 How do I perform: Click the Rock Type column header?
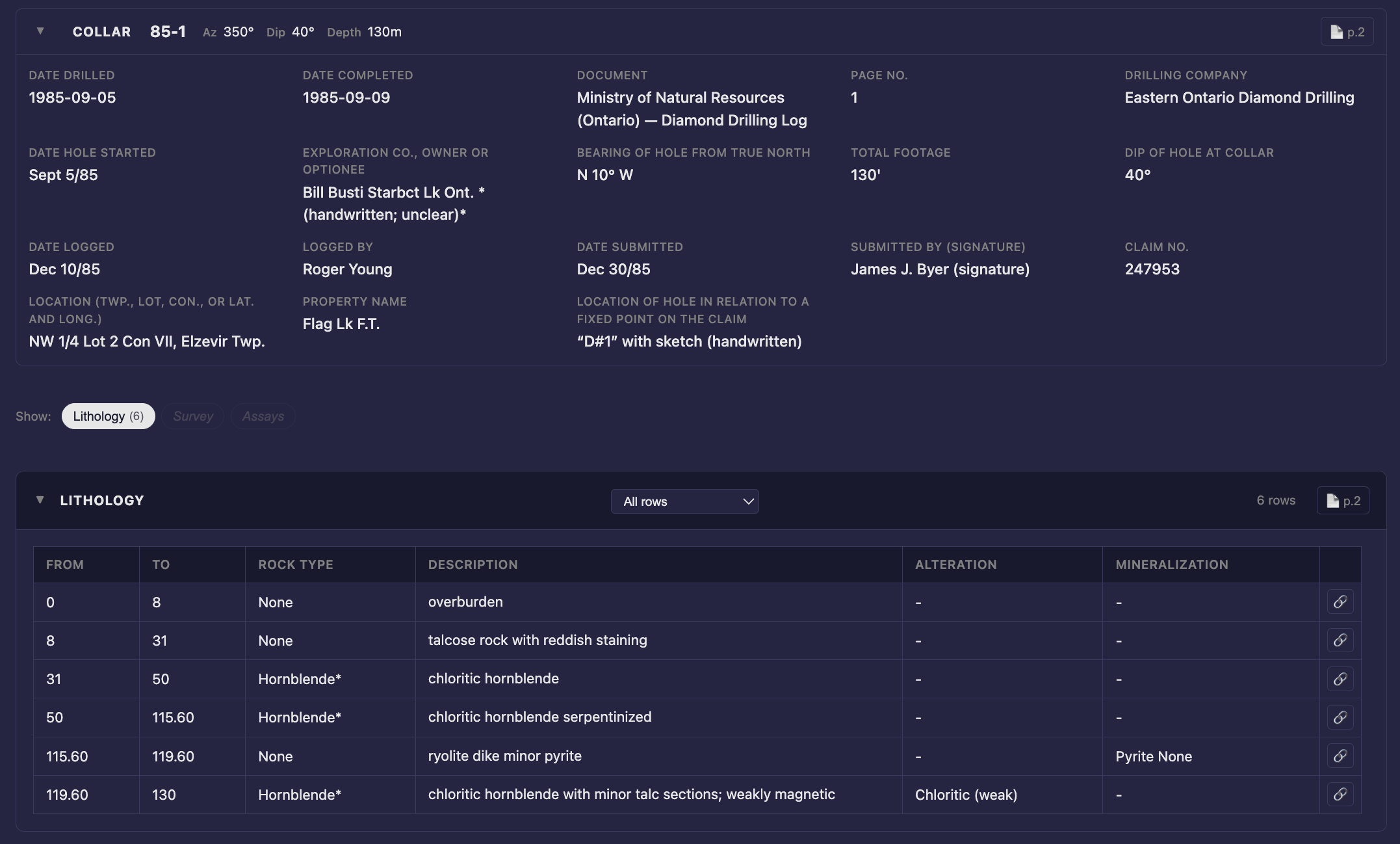[296, 564]
